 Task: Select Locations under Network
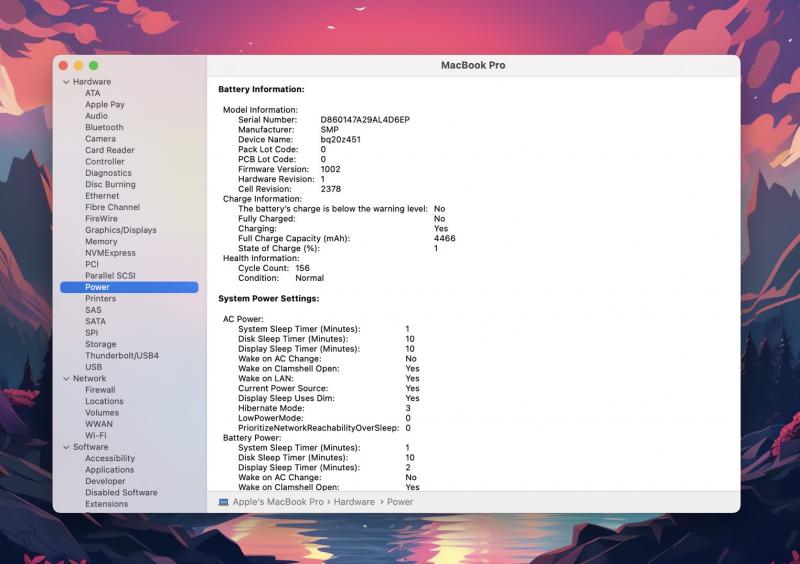[104, 401]
